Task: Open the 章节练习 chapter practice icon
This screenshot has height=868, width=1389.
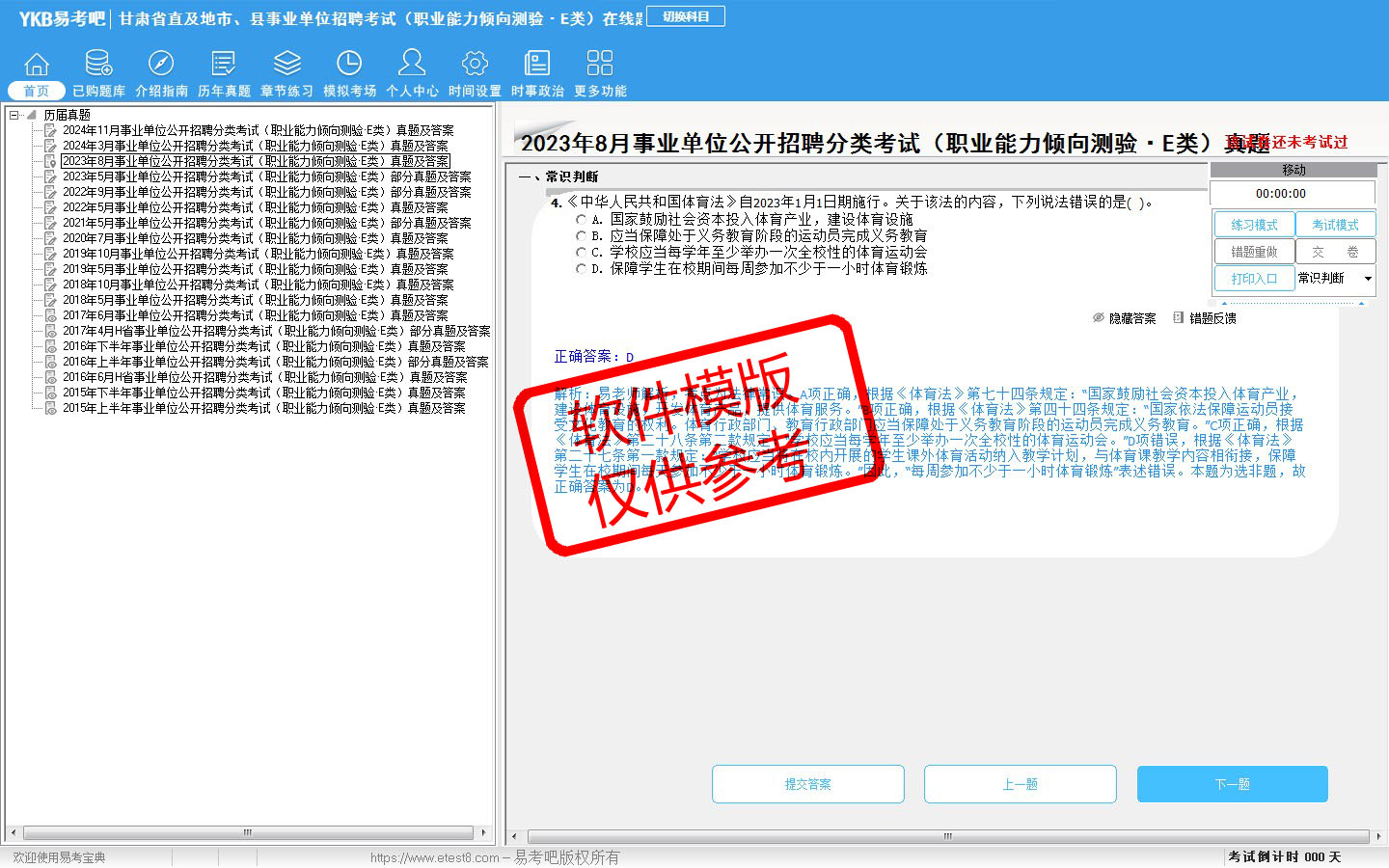Action: (x=286, y=65)
